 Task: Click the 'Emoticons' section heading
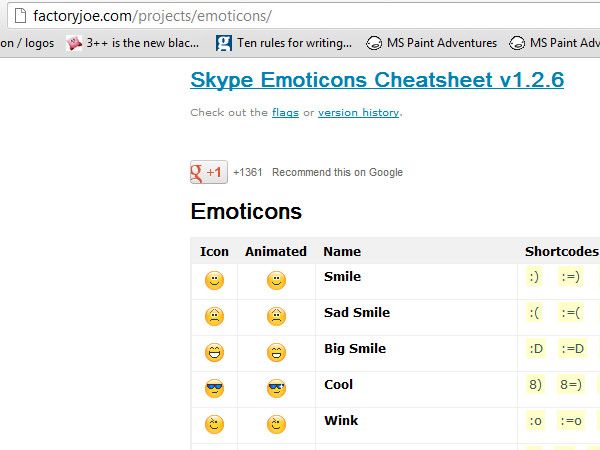pos(246,211)
